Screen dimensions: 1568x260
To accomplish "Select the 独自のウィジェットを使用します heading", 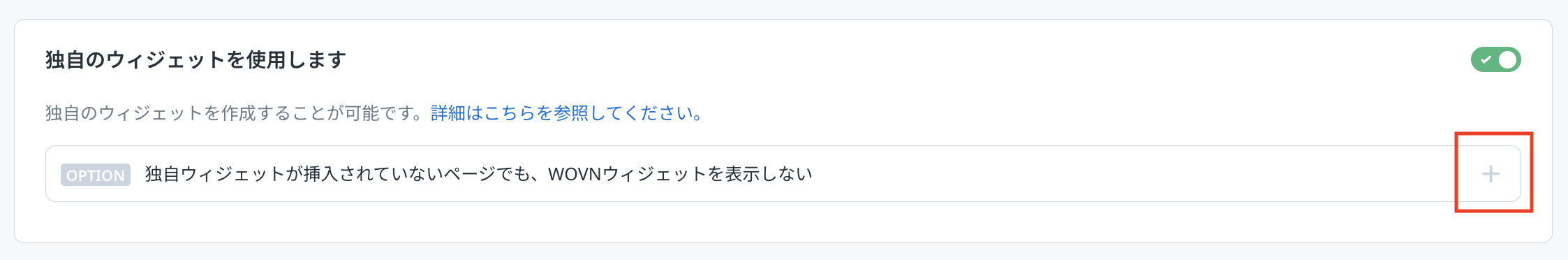I will (x=195, y=60).
